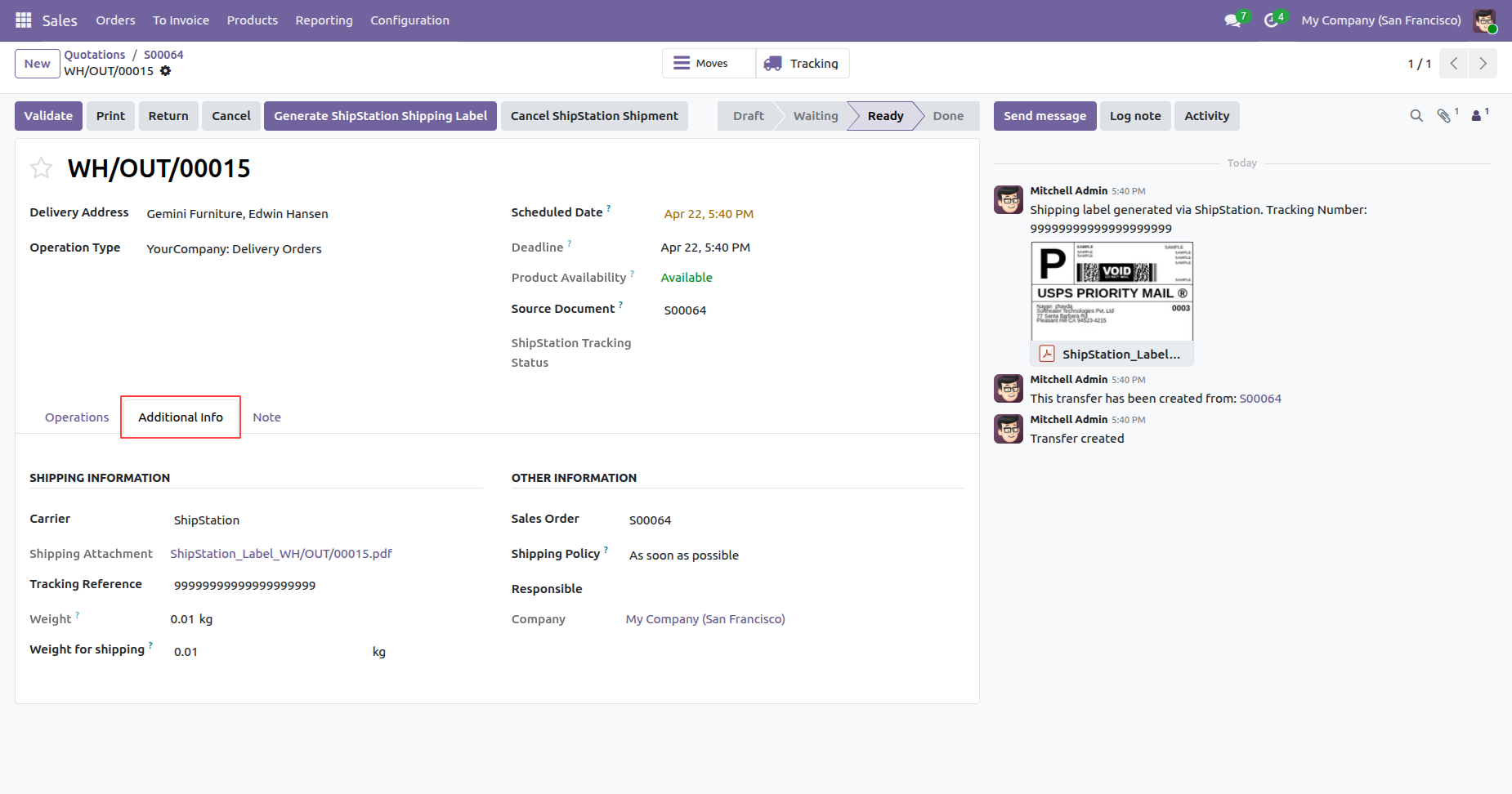Click Send message in chatter

pos(1045,116)
